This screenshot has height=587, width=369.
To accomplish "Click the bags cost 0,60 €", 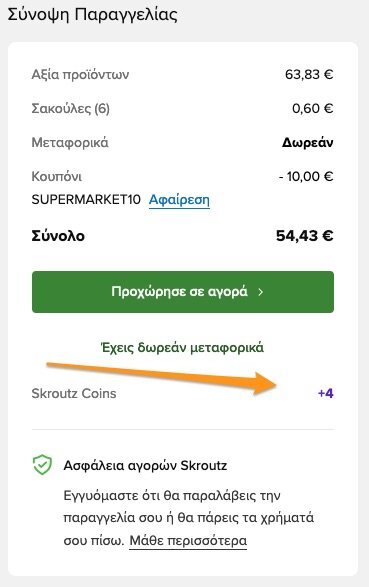I will point(313,109).
